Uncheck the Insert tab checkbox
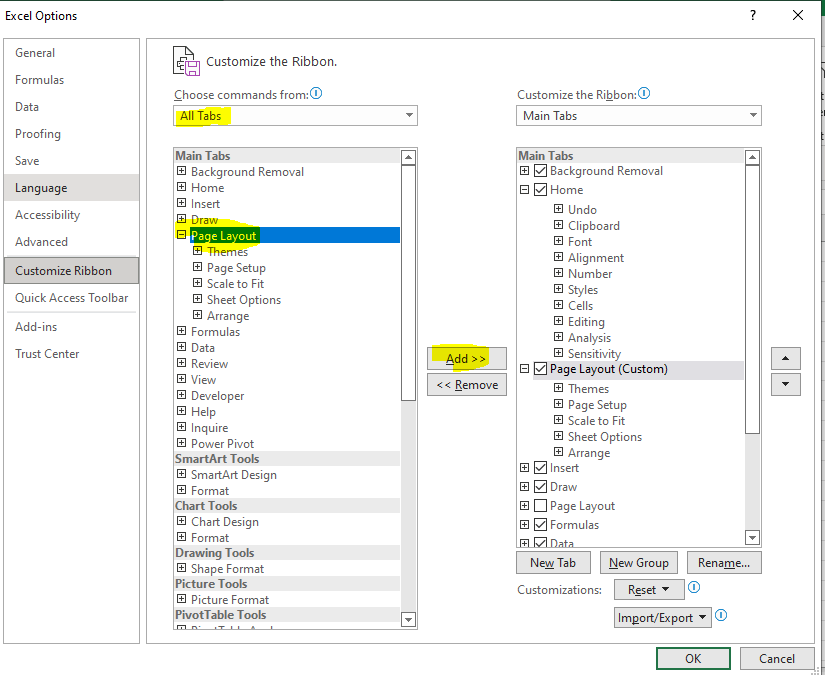 coord(540,468)
